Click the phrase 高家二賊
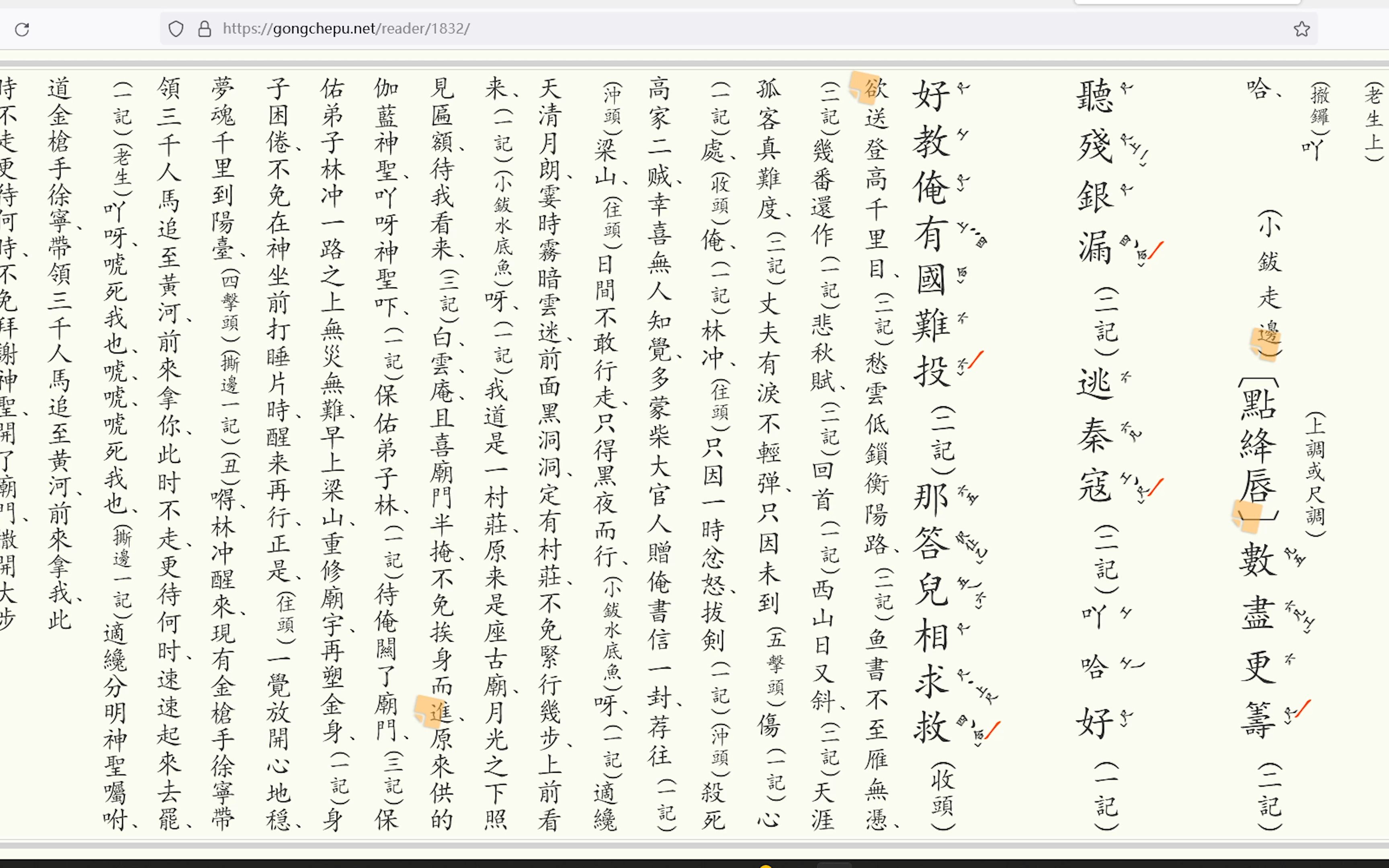 click(x=660, y=133)
